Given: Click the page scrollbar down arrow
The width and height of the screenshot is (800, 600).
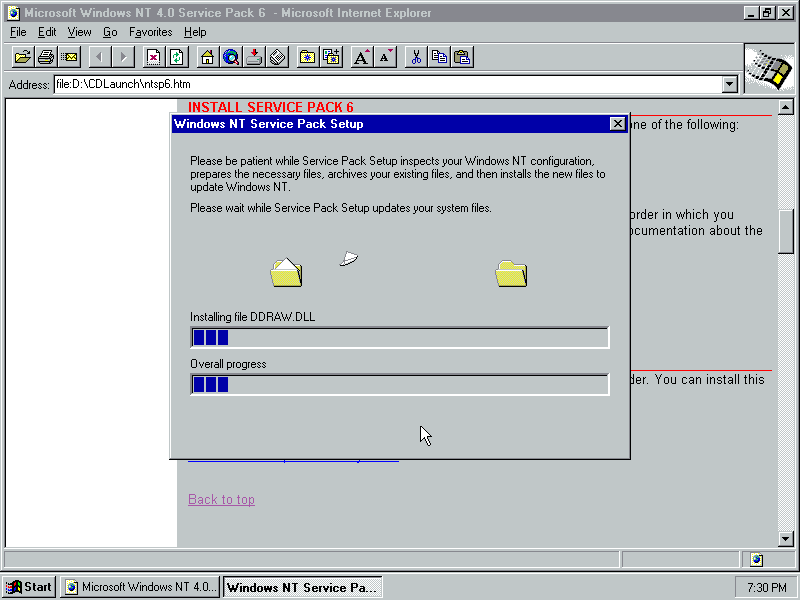Looking at the screenshot, I should coord(785,539).
